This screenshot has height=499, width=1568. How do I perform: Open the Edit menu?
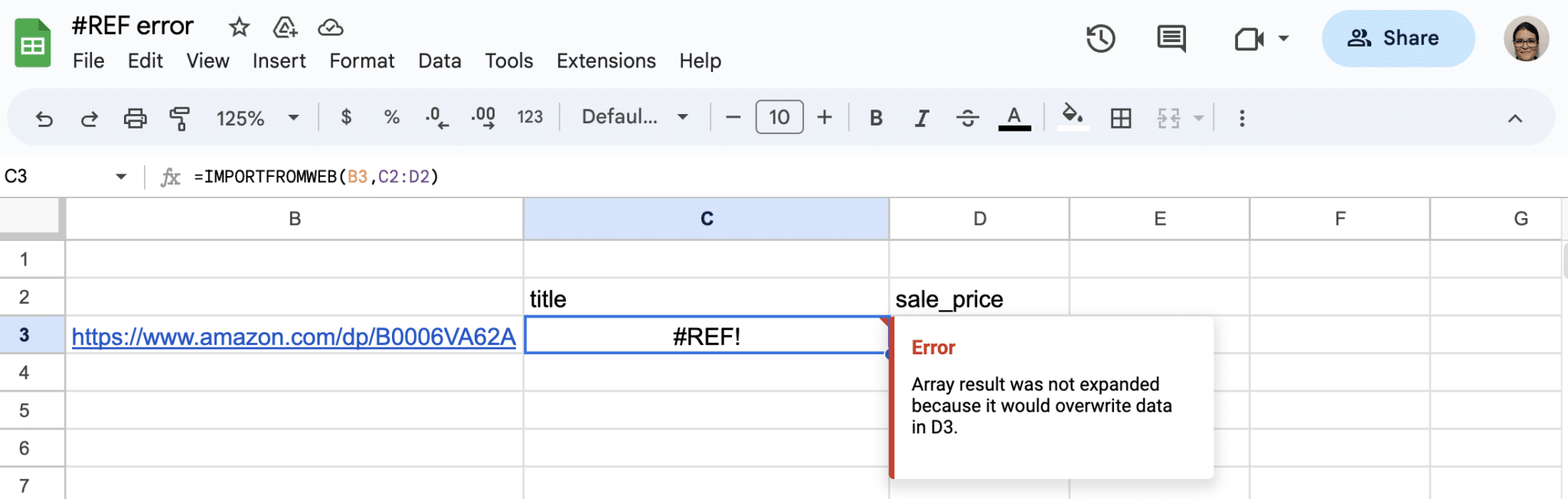[145, 61]
